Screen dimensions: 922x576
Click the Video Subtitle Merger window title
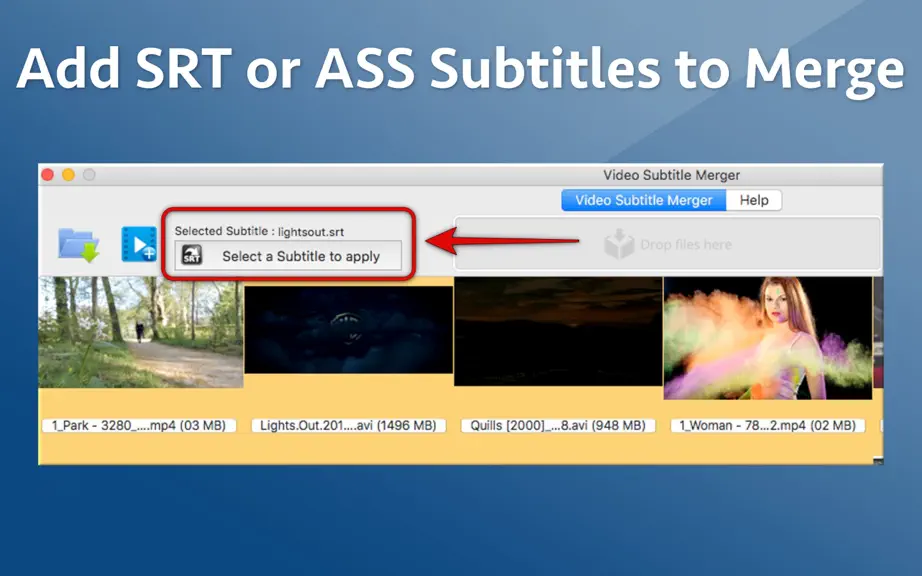click(x=672, y=175)
